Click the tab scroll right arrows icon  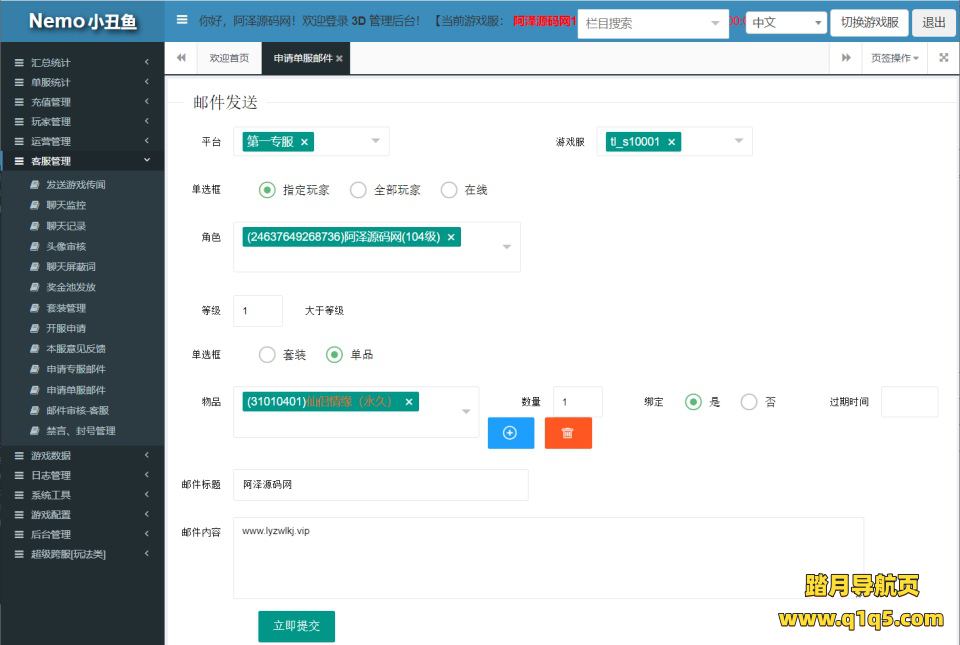846,58
